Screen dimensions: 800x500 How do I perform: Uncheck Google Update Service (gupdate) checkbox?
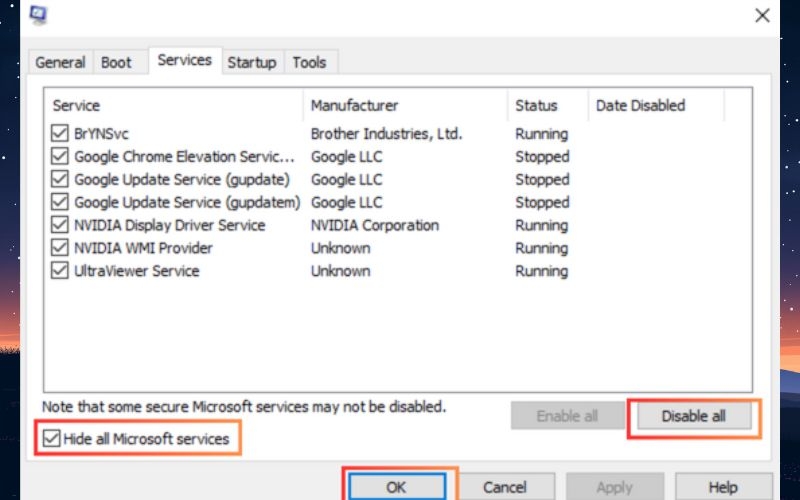coord(60,180)
